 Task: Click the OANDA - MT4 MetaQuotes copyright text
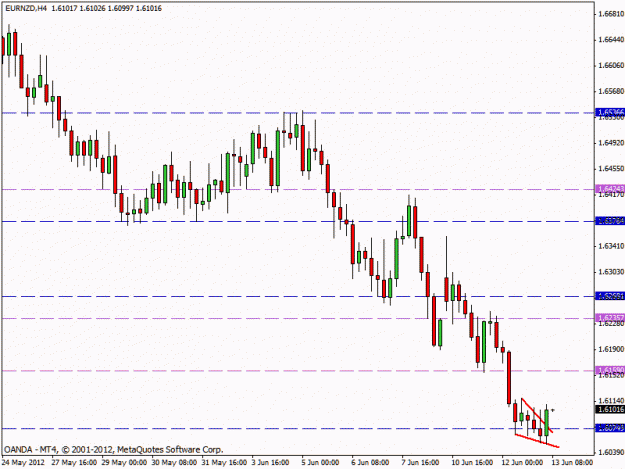tap(114, 449)
